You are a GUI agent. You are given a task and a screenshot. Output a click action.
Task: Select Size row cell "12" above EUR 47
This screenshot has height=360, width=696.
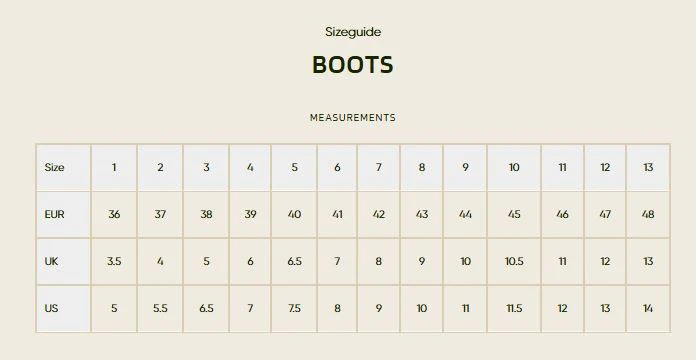(x=605, y=167)
